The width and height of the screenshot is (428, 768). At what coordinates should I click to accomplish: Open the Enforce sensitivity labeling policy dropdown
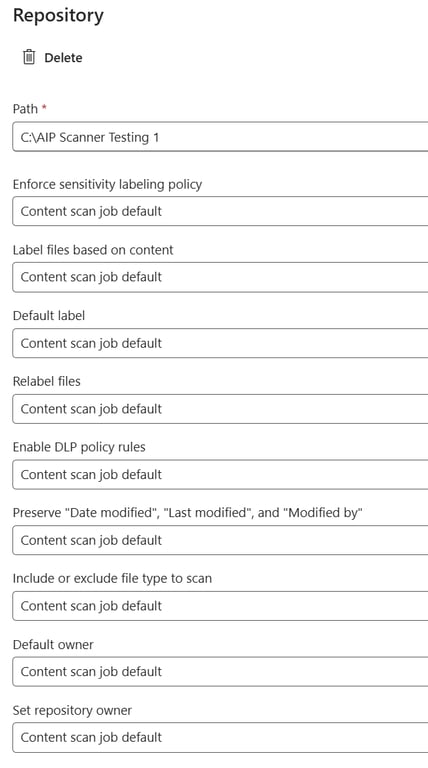pyautogui.click(x=220, y=211)
